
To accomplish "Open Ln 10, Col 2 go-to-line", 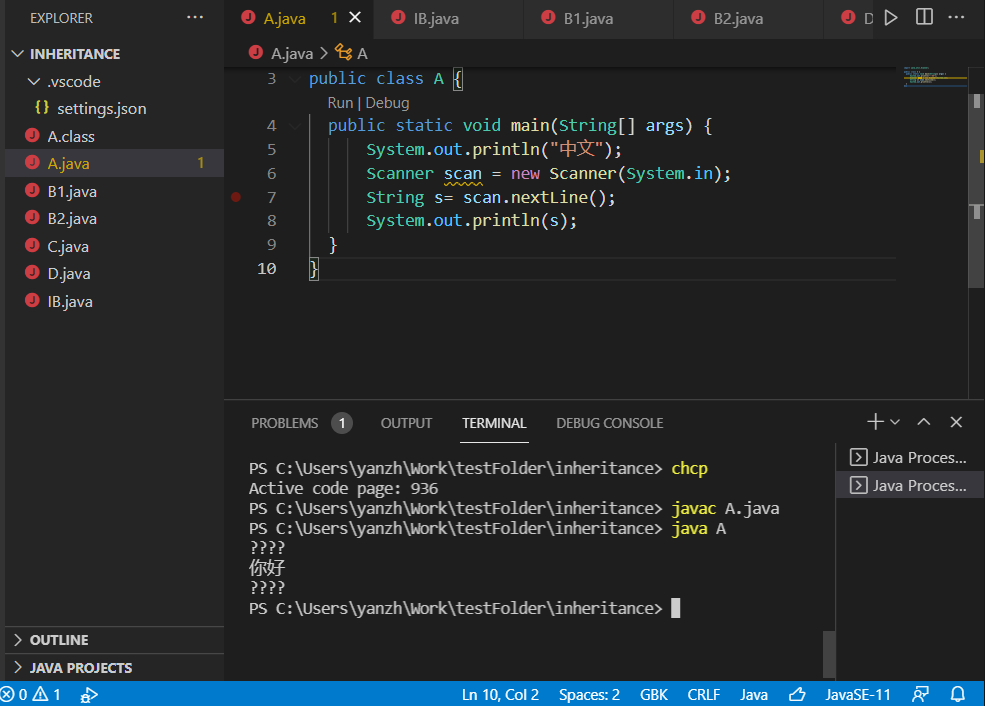I will [500, 695].
